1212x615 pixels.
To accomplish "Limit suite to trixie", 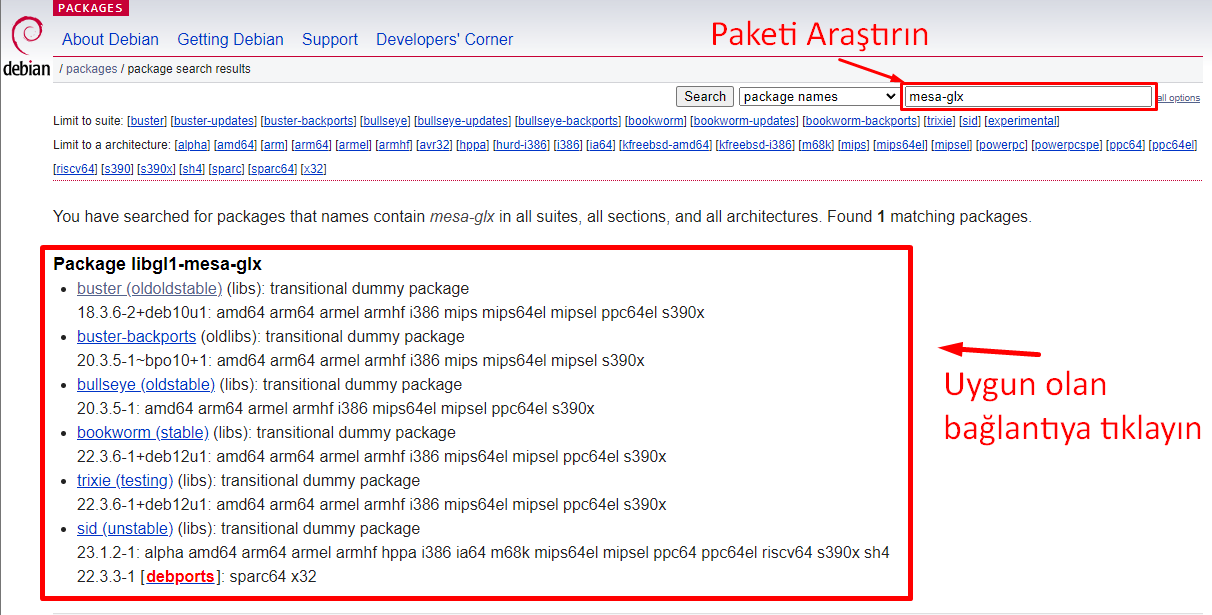I will click(x=939, y=121).
